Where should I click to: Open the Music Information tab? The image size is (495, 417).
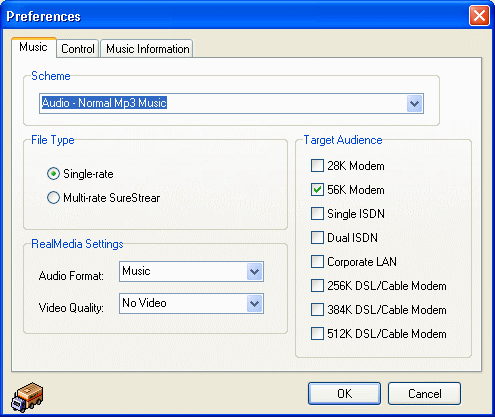pos(147,49)
